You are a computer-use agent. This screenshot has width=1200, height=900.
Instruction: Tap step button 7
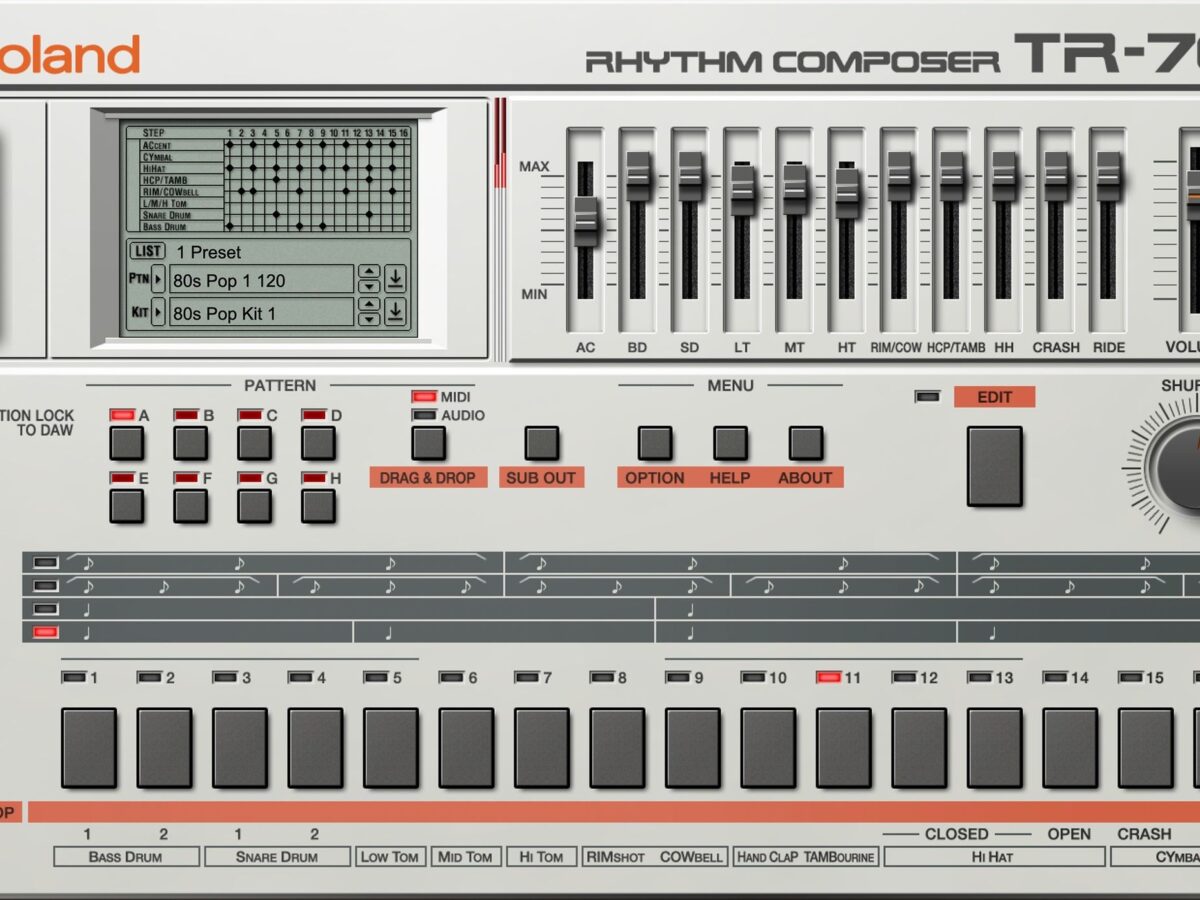tap(542, 748)
